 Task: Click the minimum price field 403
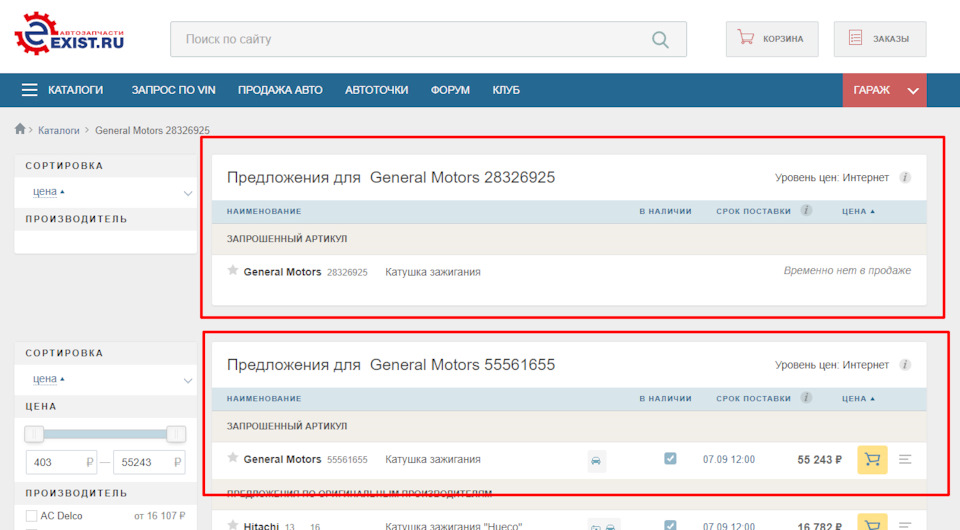61,462
